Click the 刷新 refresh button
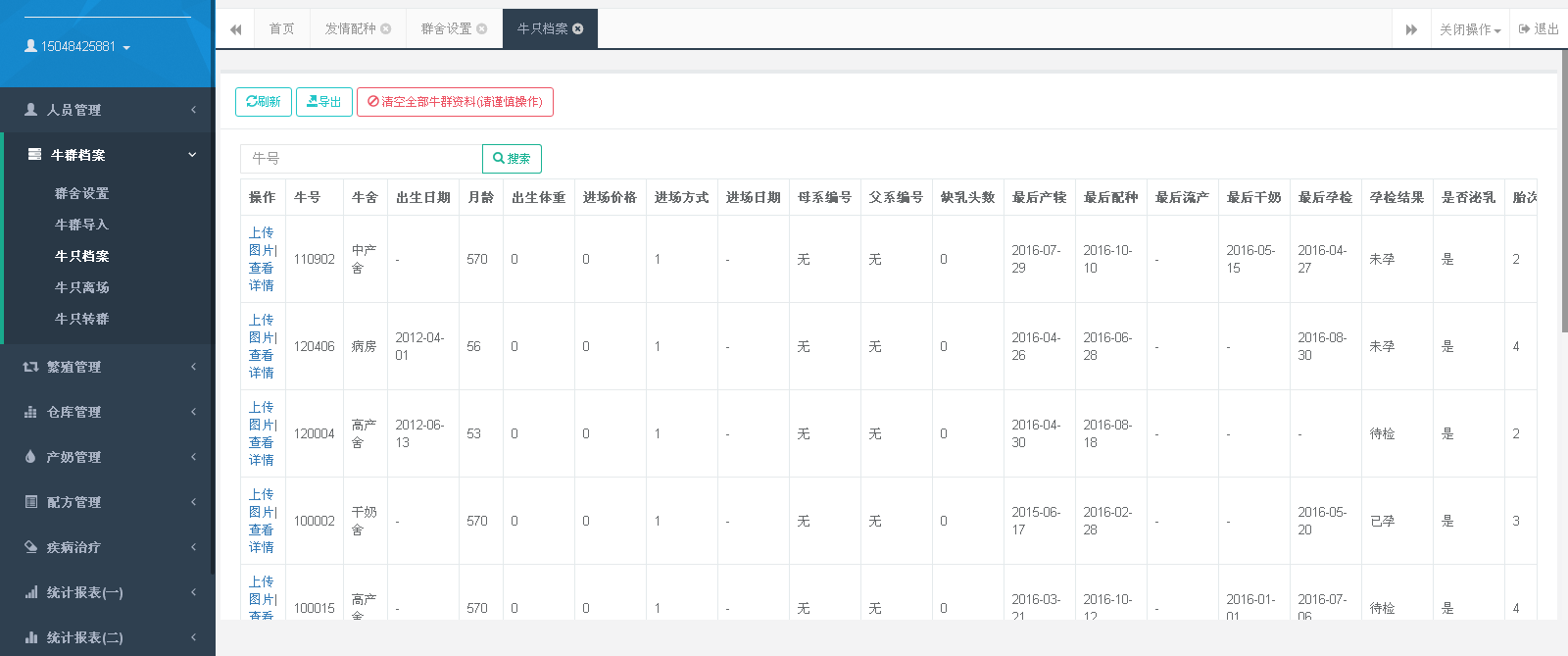Viewport: 1568px width, 656px height. [264, 102]
